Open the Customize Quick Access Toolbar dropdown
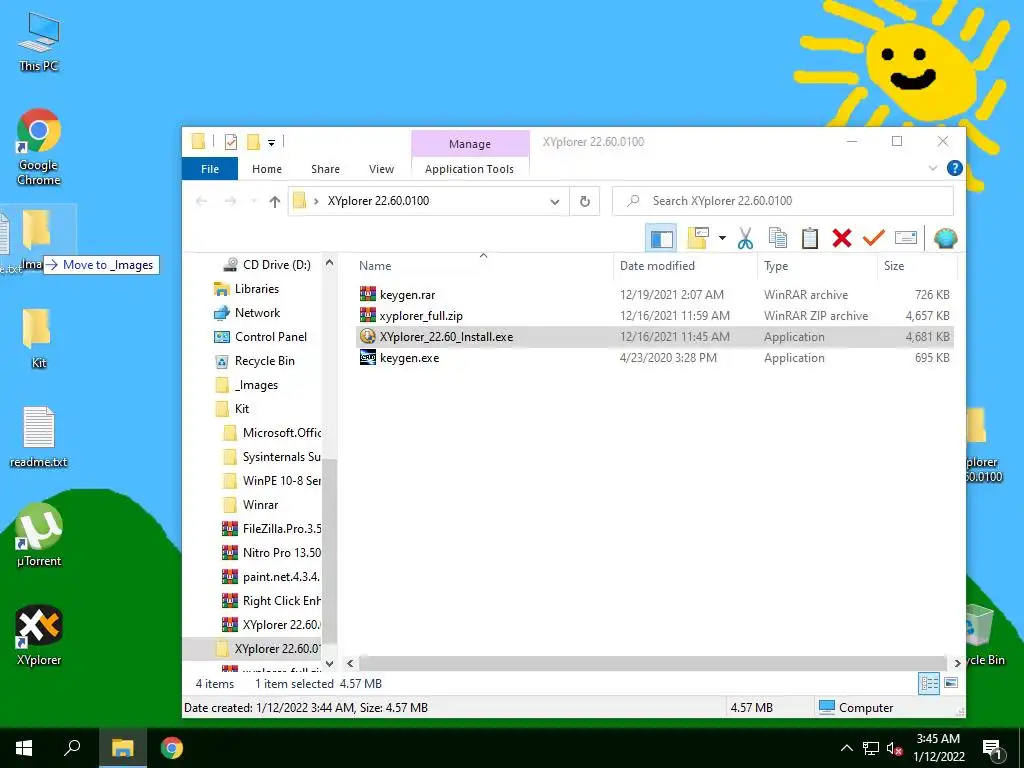Screen dimensions: 1024x768 pos(271,142)
